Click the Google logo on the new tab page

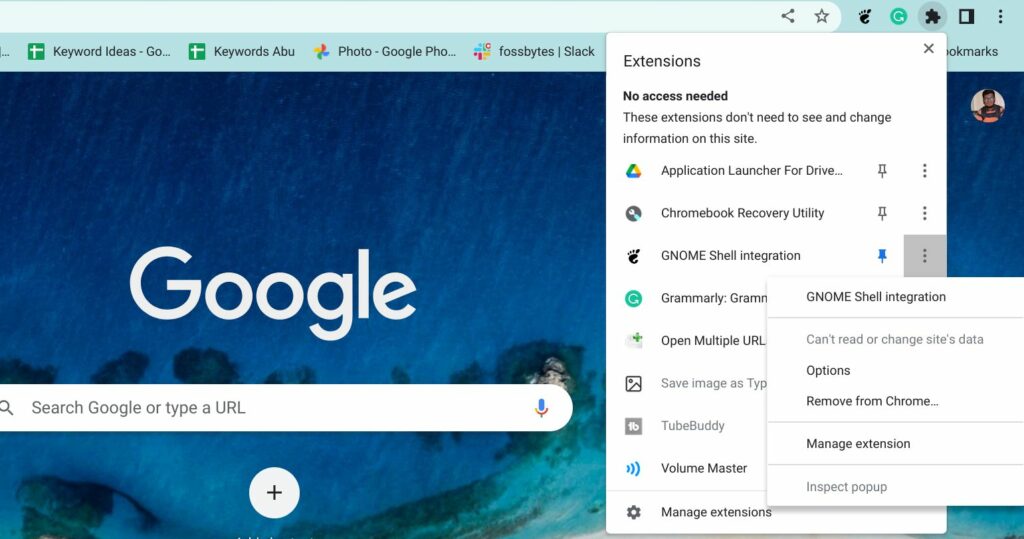tap(273, 293)
